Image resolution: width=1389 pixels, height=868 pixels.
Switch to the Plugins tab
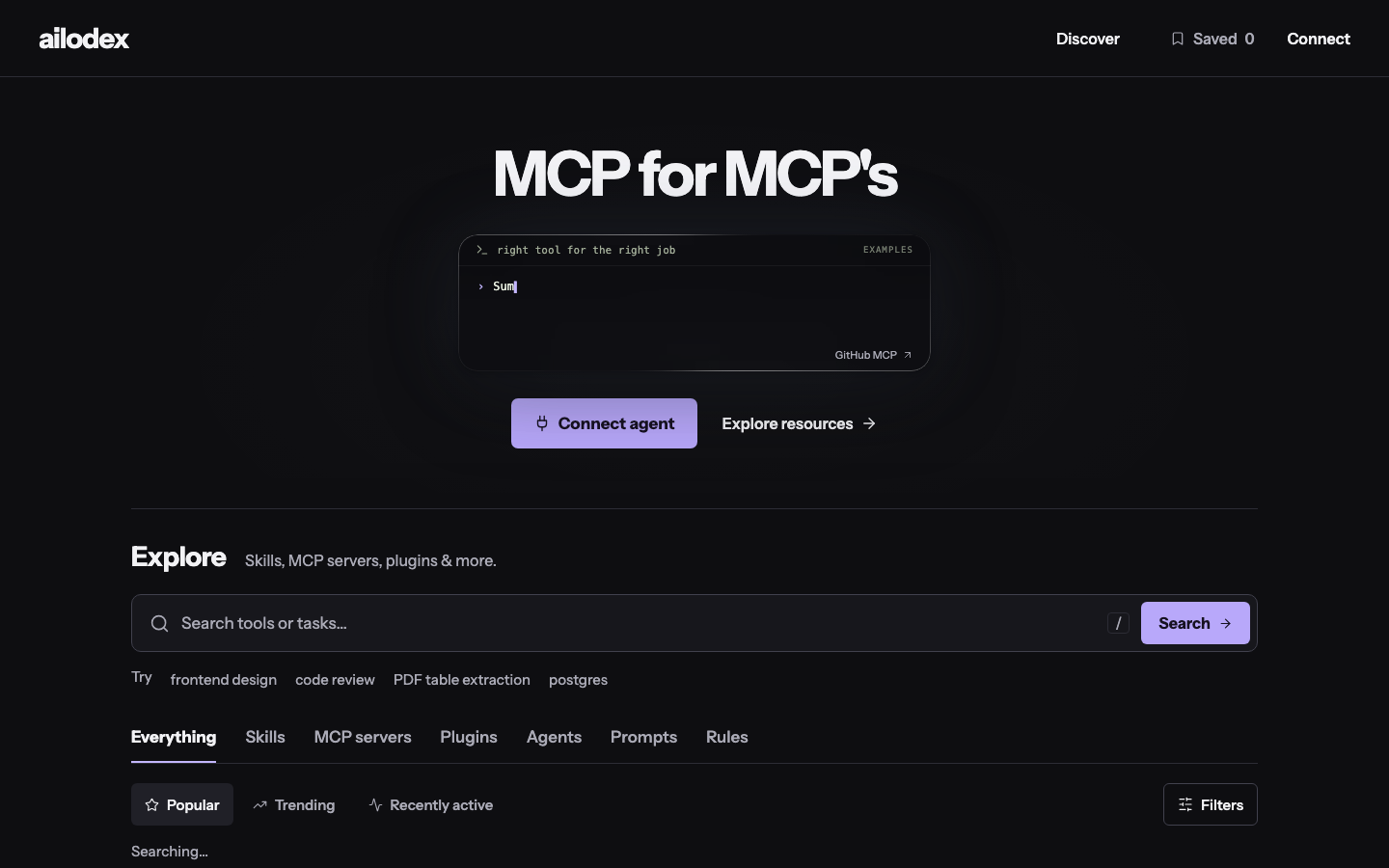point(469,737)
